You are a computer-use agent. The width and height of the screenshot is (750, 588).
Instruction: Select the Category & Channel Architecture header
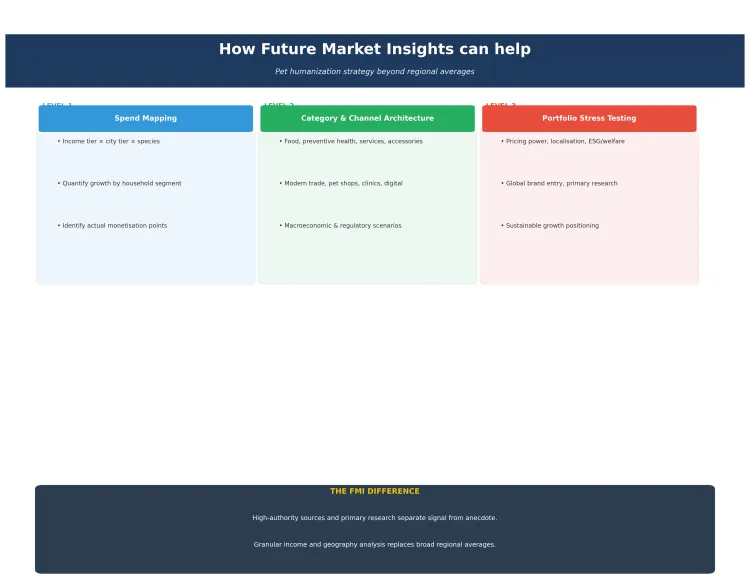367,118
